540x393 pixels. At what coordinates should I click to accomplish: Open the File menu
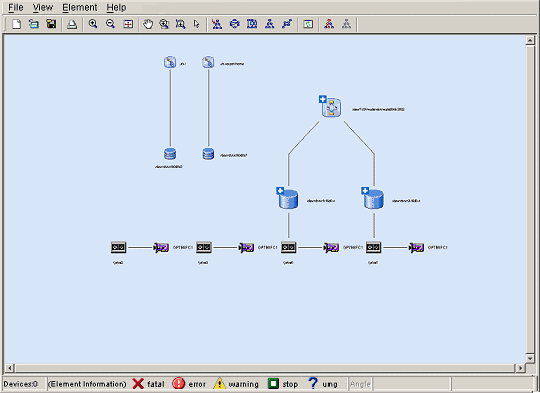pyautogui.click(x=16, y=7)
